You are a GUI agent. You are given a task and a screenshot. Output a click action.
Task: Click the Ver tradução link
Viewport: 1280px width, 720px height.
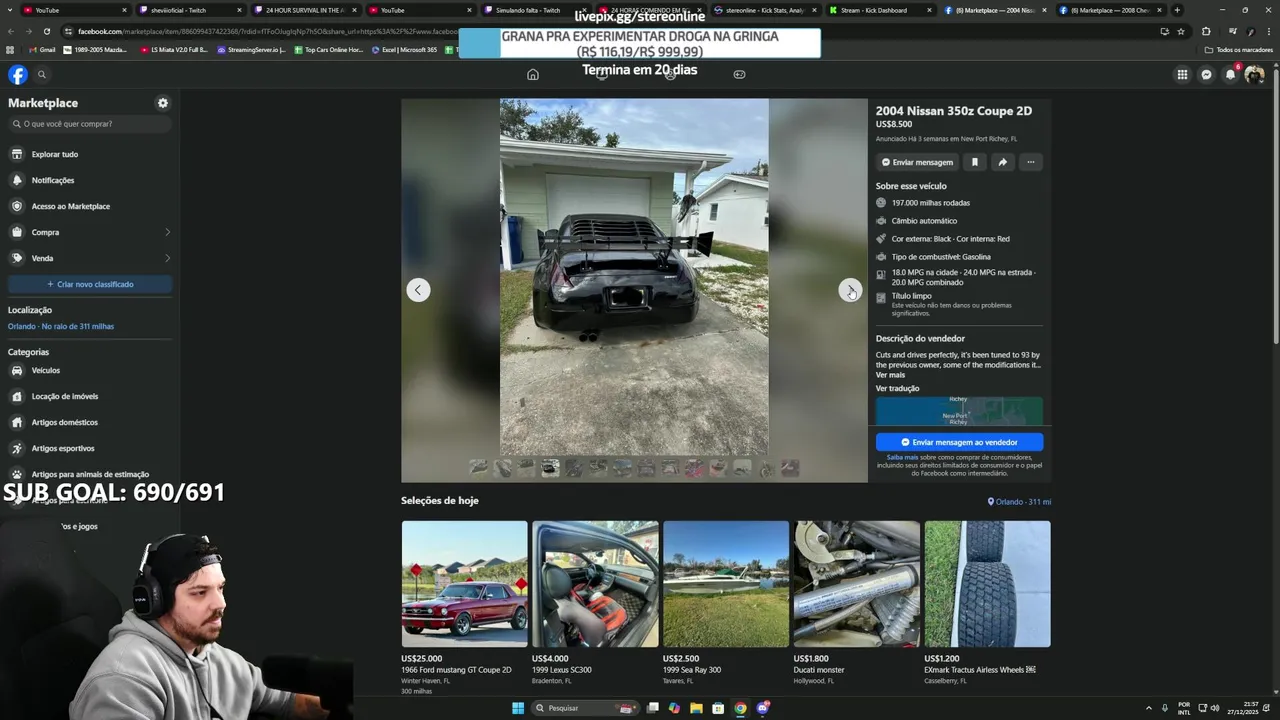point(897,388)
